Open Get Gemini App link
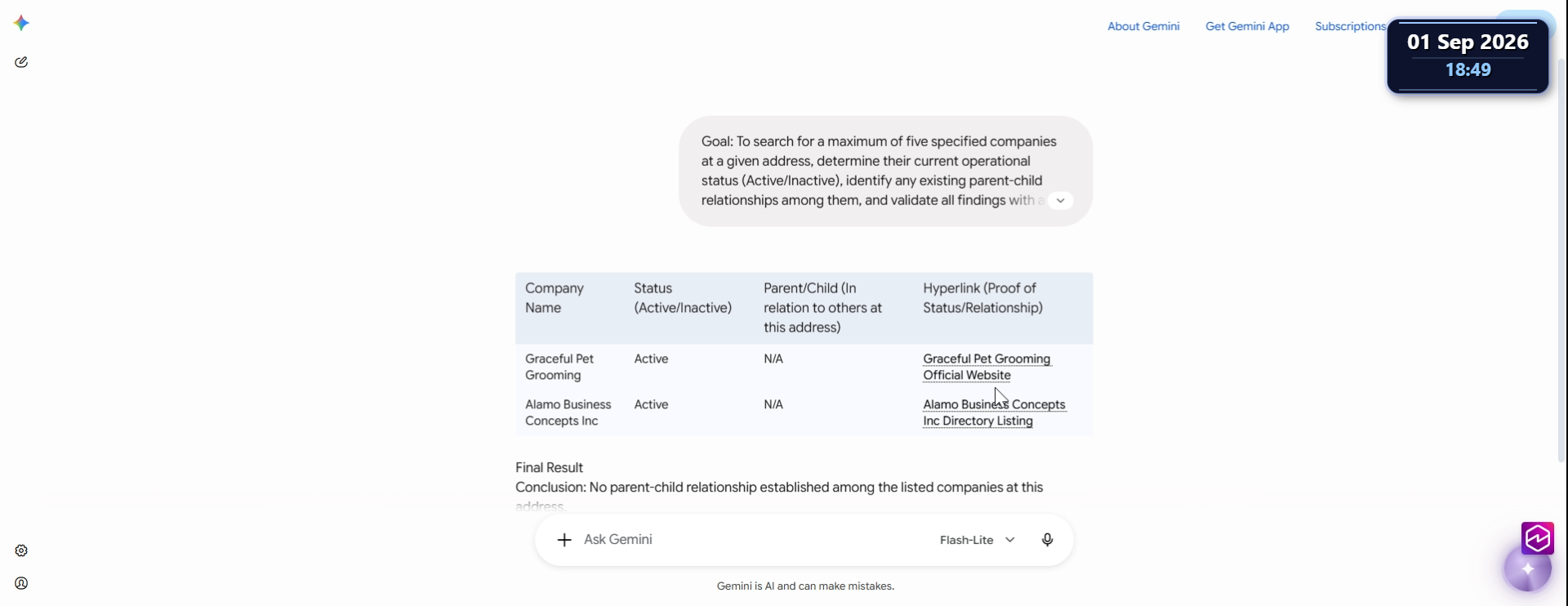The height and width of the screenshot is (606, 1568). (x=1247, y=26)
